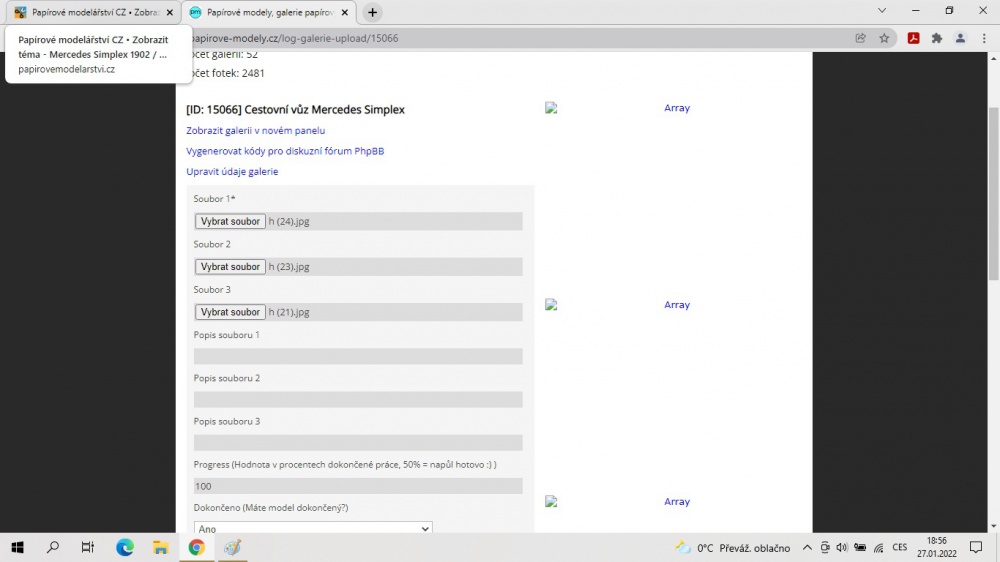This screenshot has width=1000, height=562.
Task: Switch to Papírové modelářství CZ tab
Action: pyautogui.click(x=94, y=12)
